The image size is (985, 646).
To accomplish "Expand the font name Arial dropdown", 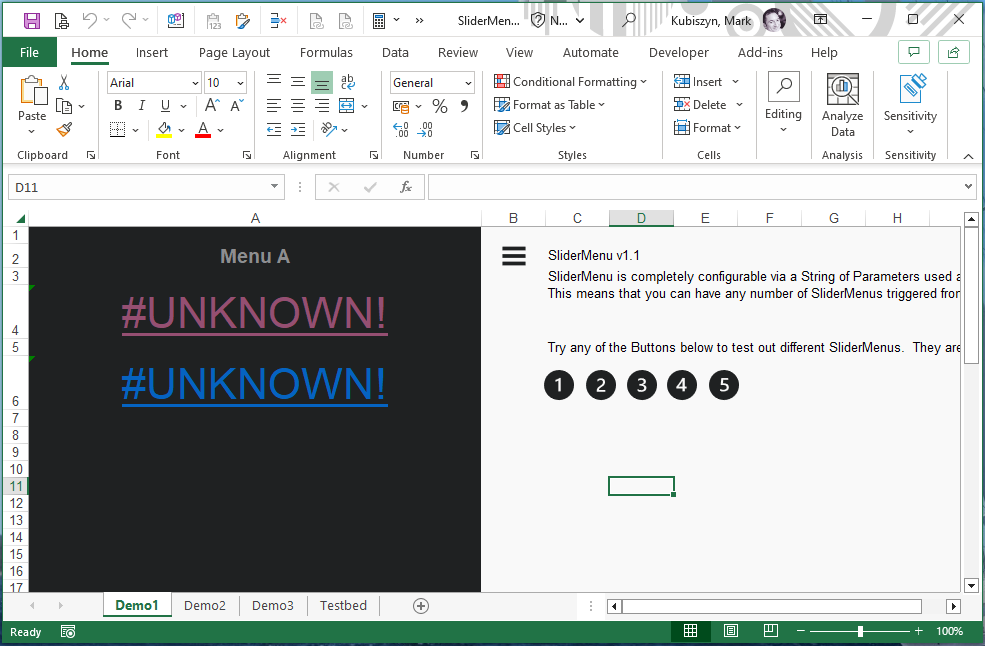I will pyautogui.click(x=194, y=83).
